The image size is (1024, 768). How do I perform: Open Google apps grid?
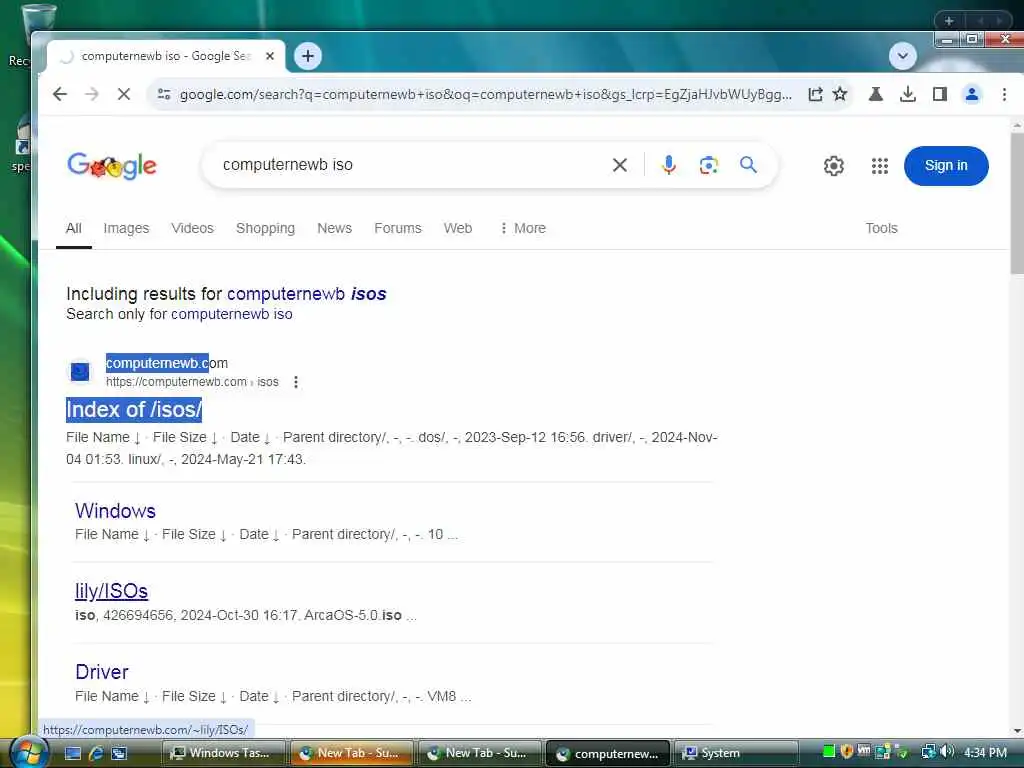click(880, 166)
